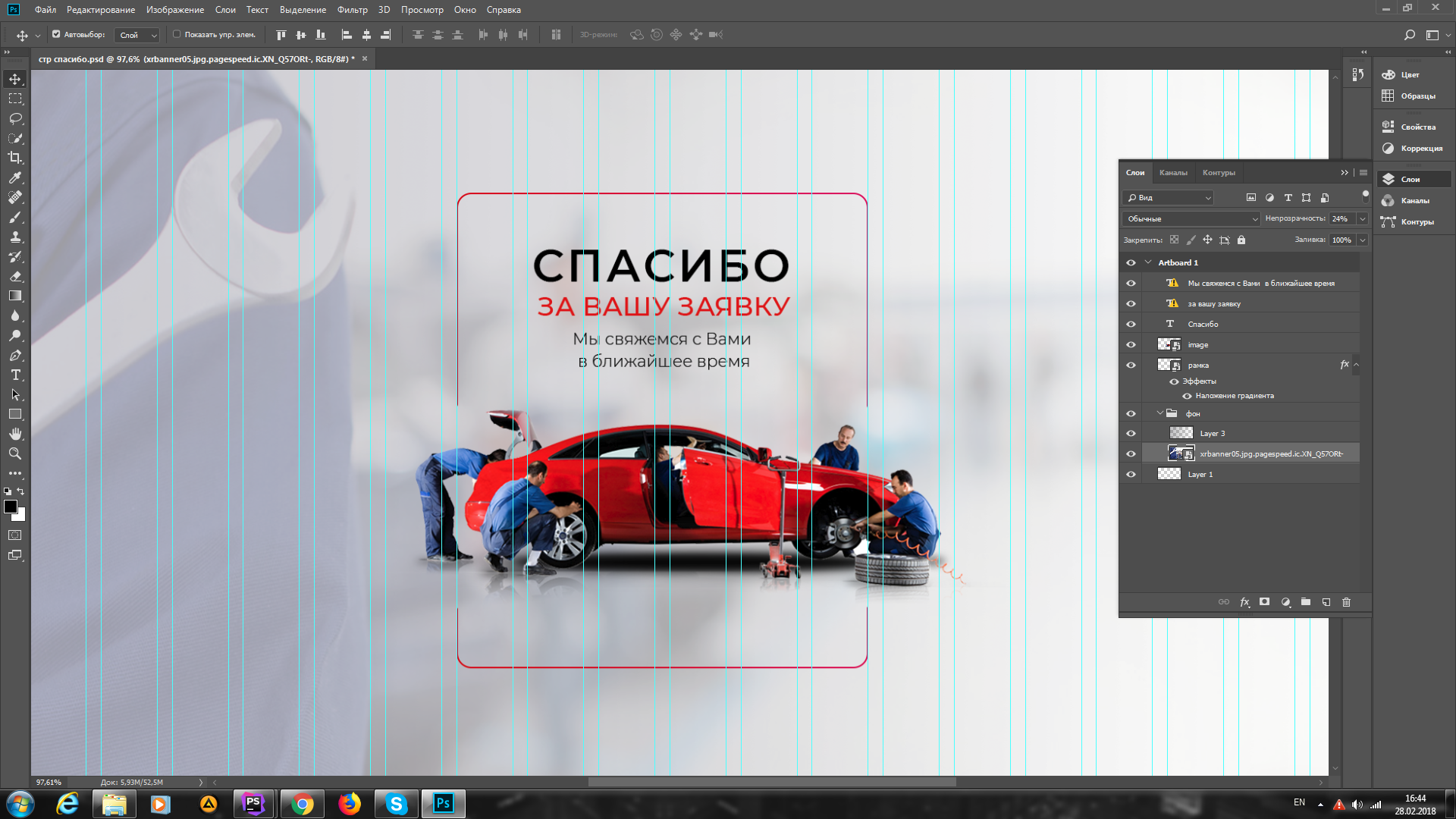Hide Layer 3 visibility

click(1131, 433)
